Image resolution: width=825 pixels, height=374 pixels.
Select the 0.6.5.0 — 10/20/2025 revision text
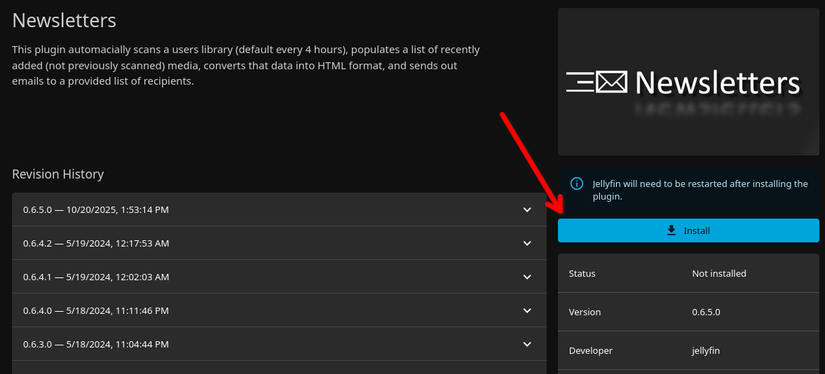[96, 210]
